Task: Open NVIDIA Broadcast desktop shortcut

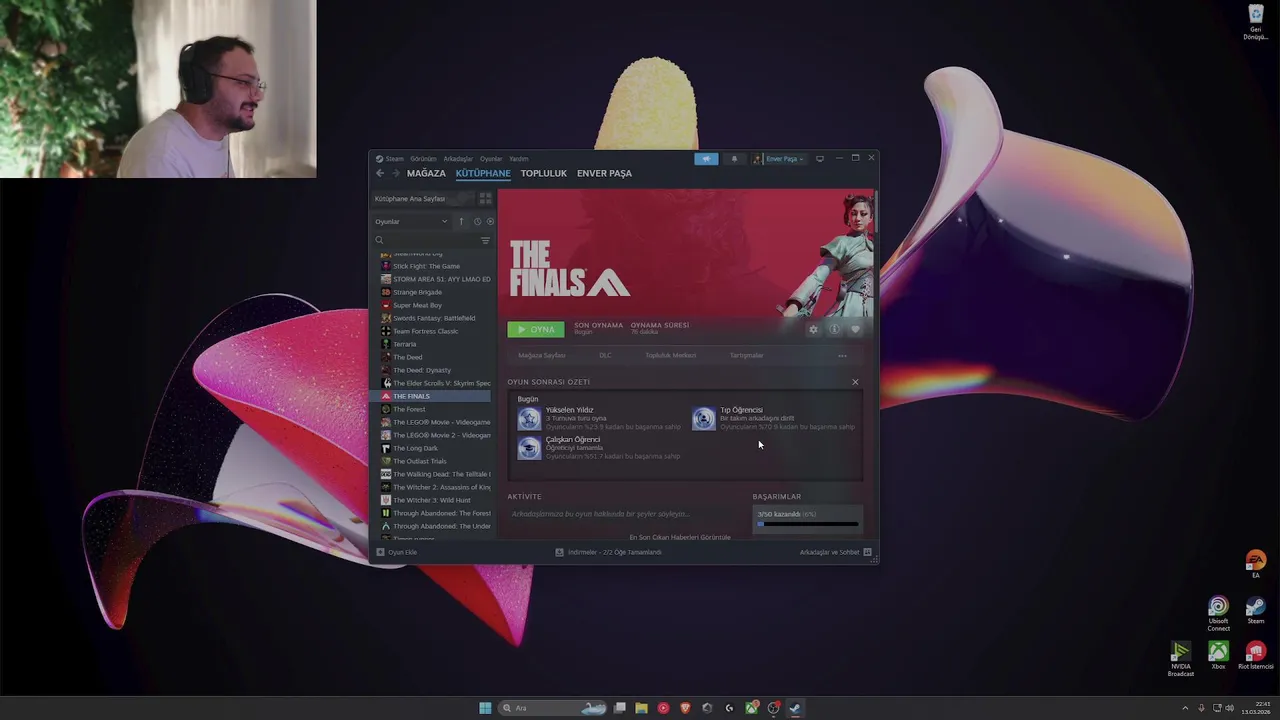Action: coord(1181,660)
